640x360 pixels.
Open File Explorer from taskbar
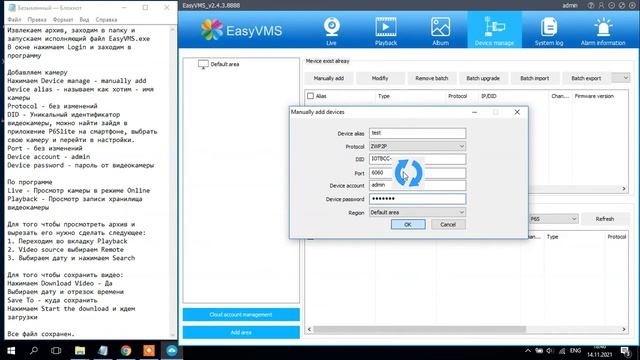[x=80, y=351]
